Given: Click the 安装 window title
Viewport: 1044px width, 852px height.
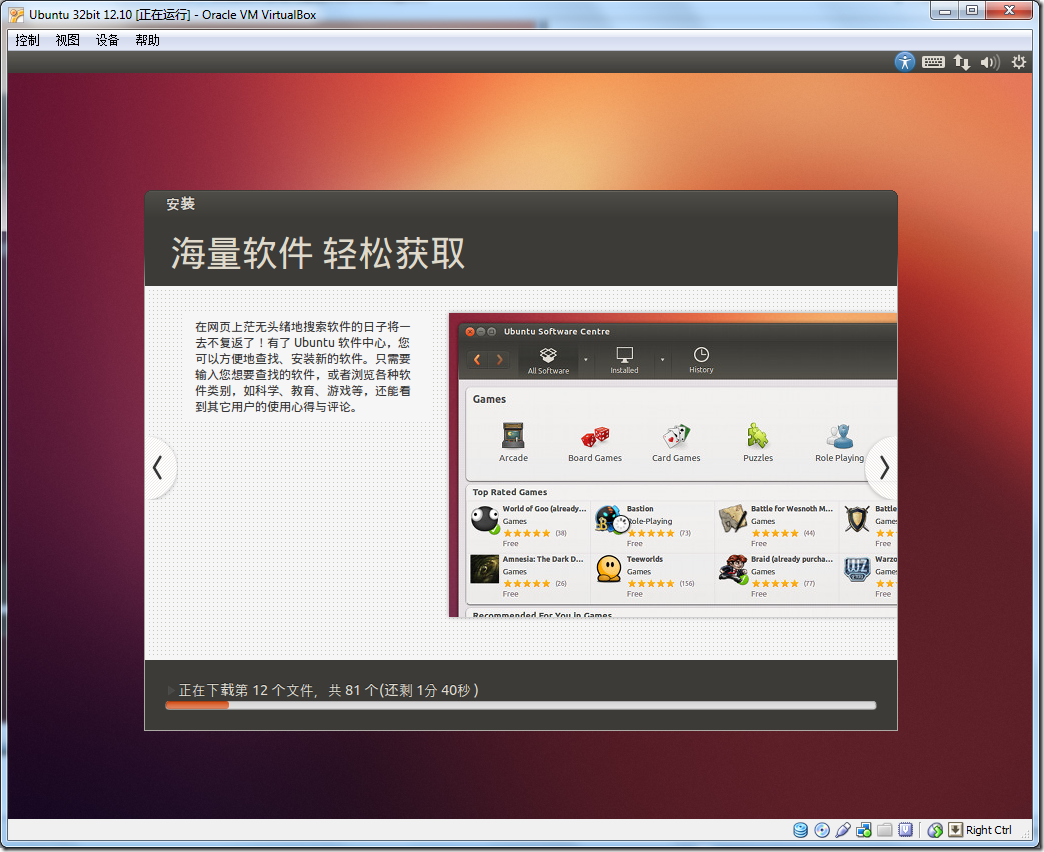Looking at the screenshot, I should click(180, 204).
